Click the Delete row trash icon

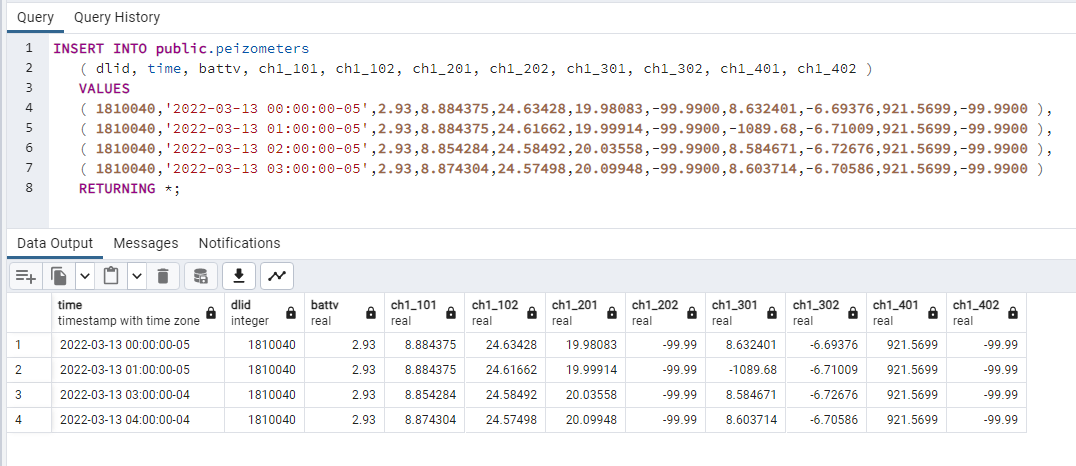point(163,277)
